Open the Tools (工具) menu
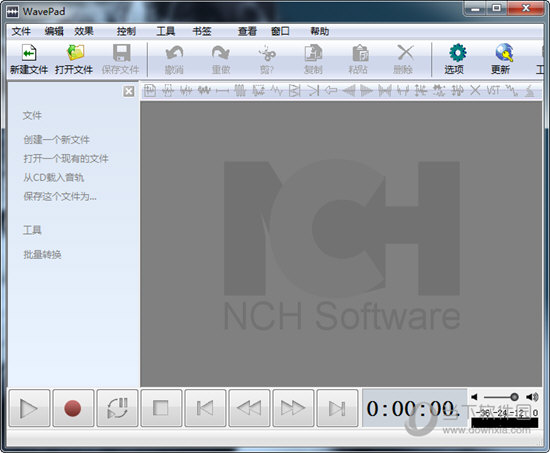This screenshot has height=453, width=550. pos(166,32)
